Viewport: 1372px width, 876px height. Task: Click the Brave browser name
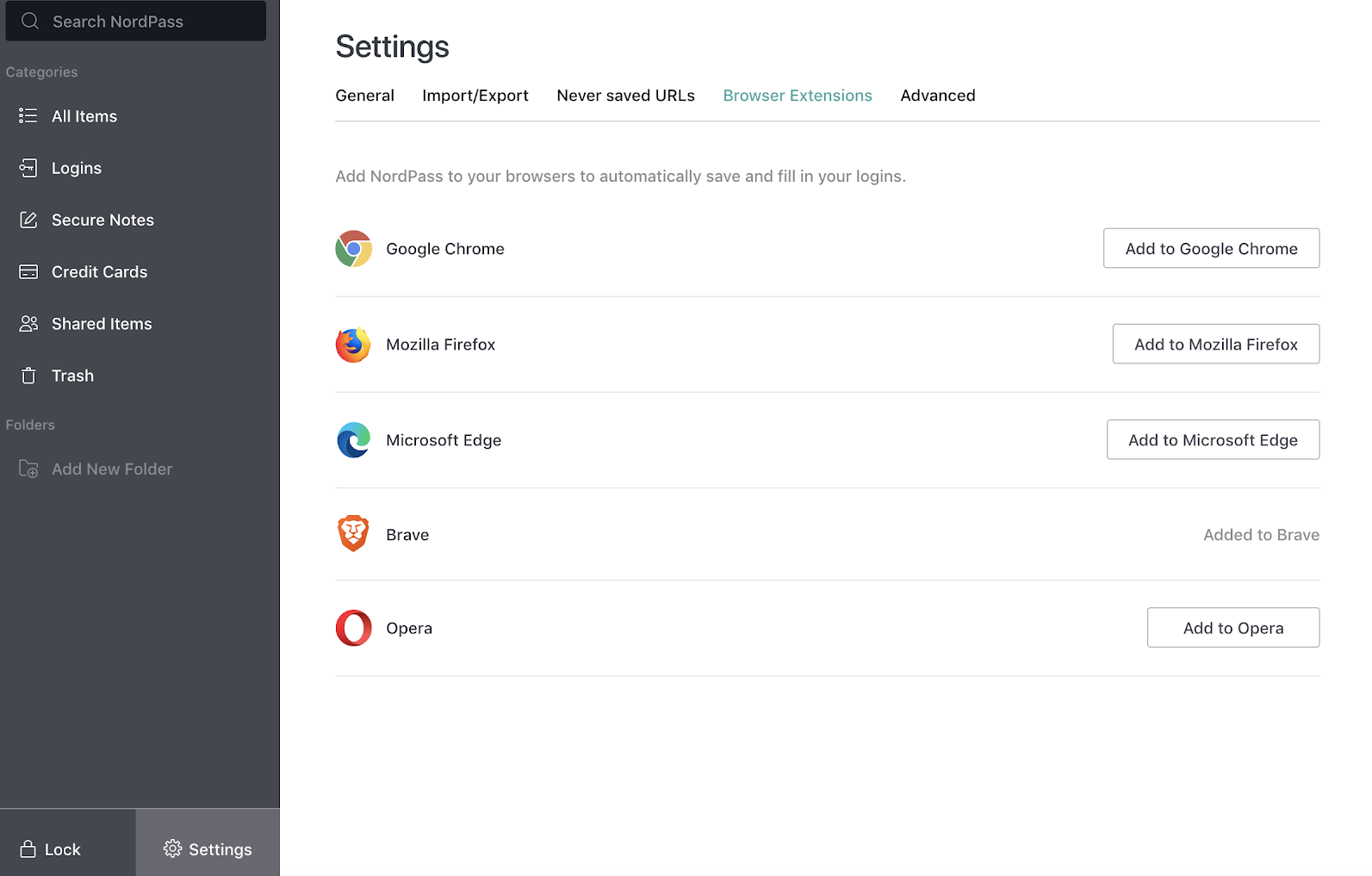pyautogui.click(x=407, y=535)
